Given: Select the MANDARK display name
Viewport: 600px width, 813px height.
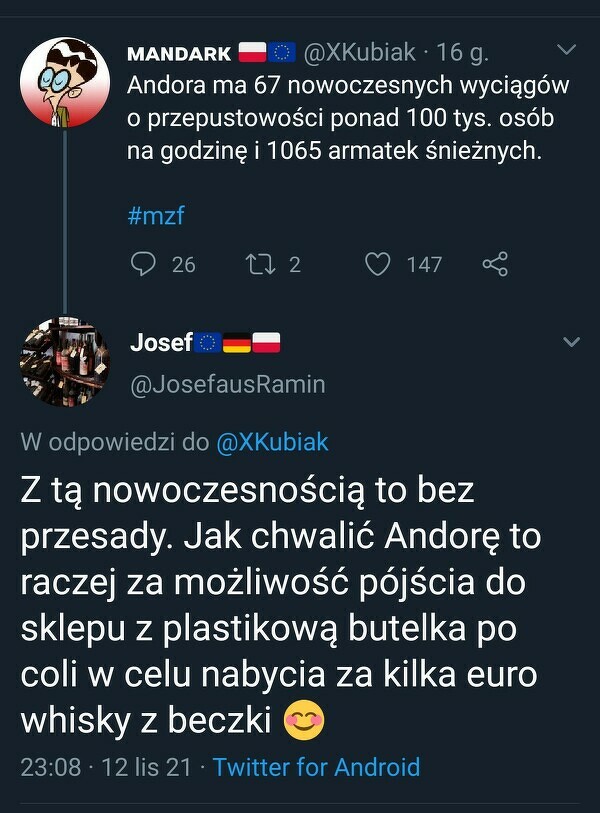Looking at the screenshot, I should point(180,53).
